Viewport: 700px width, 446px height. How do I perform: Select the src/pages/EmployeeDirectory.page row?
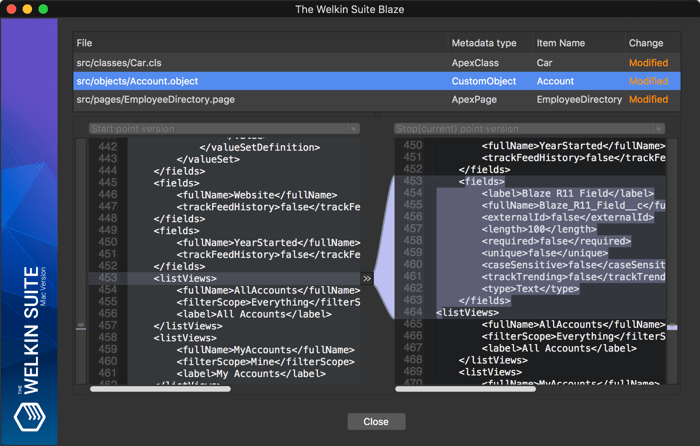pos(377,100)
